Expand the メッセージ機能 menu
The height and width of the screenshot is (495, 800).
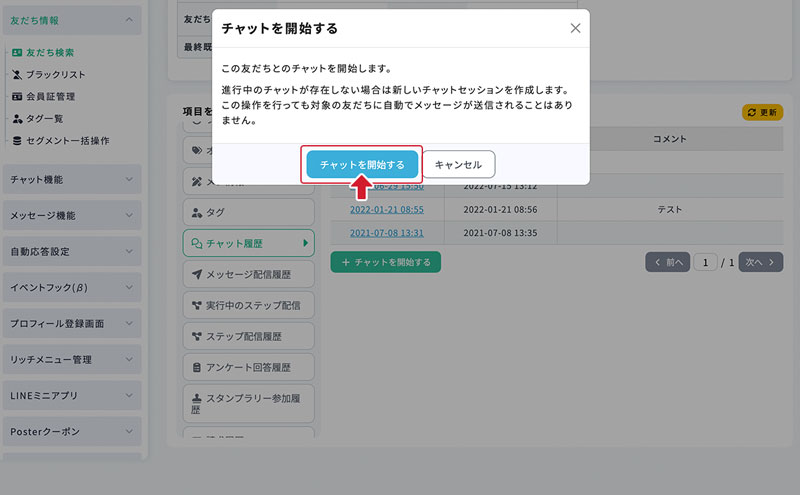click(x=71, y=215)
